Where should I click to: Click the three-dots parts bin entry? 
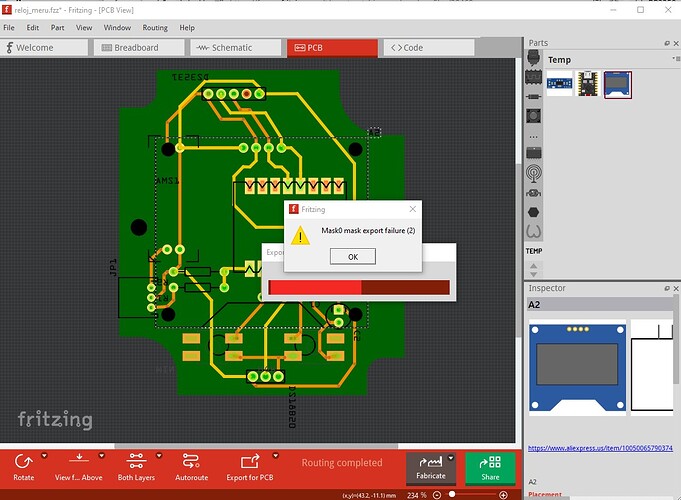click(533, 136)
